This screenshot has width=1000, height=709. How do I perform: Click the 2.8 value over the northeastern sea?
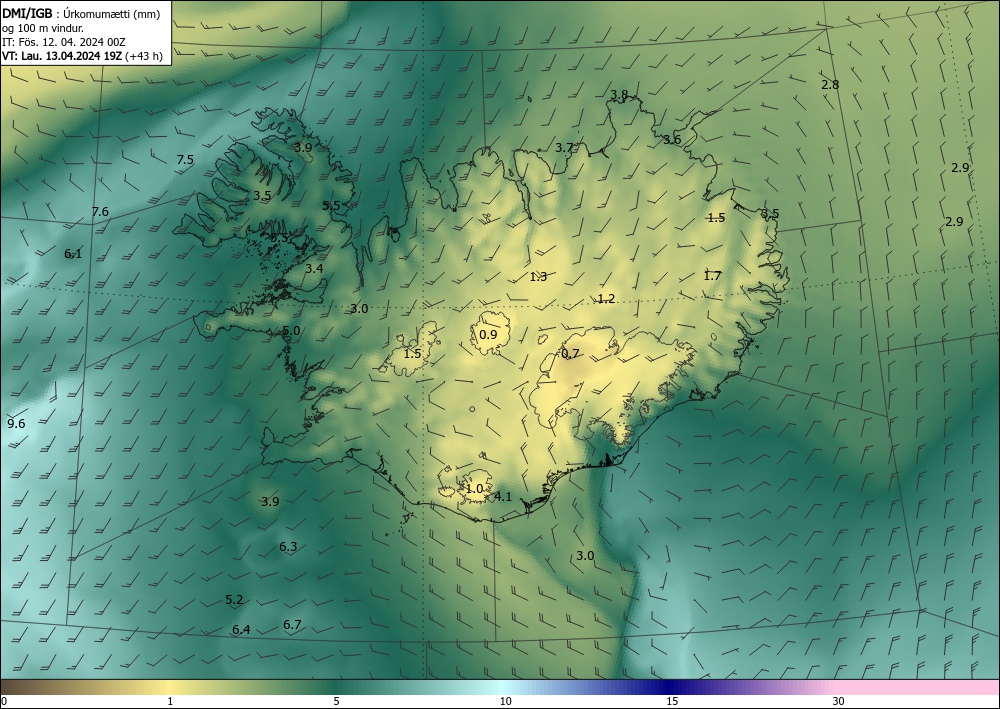[830, 84]
